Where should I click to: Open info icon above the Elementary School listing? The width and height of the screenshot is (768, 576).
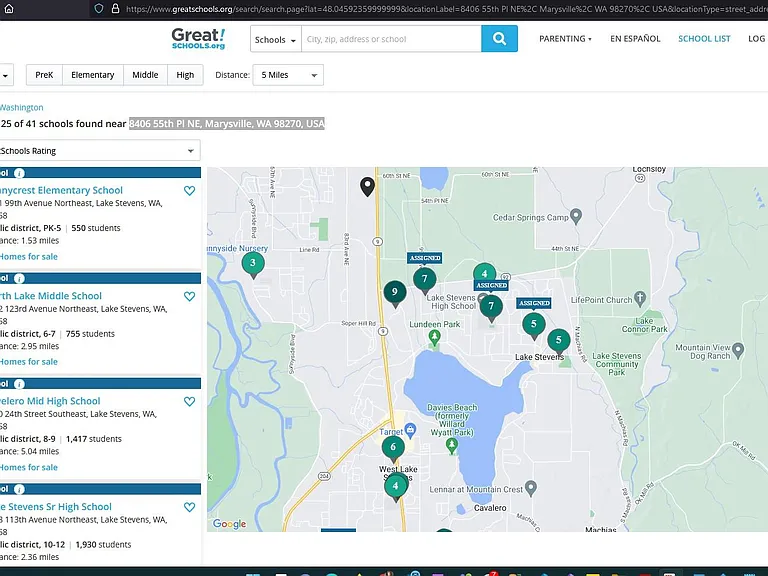tap(19, 173)
